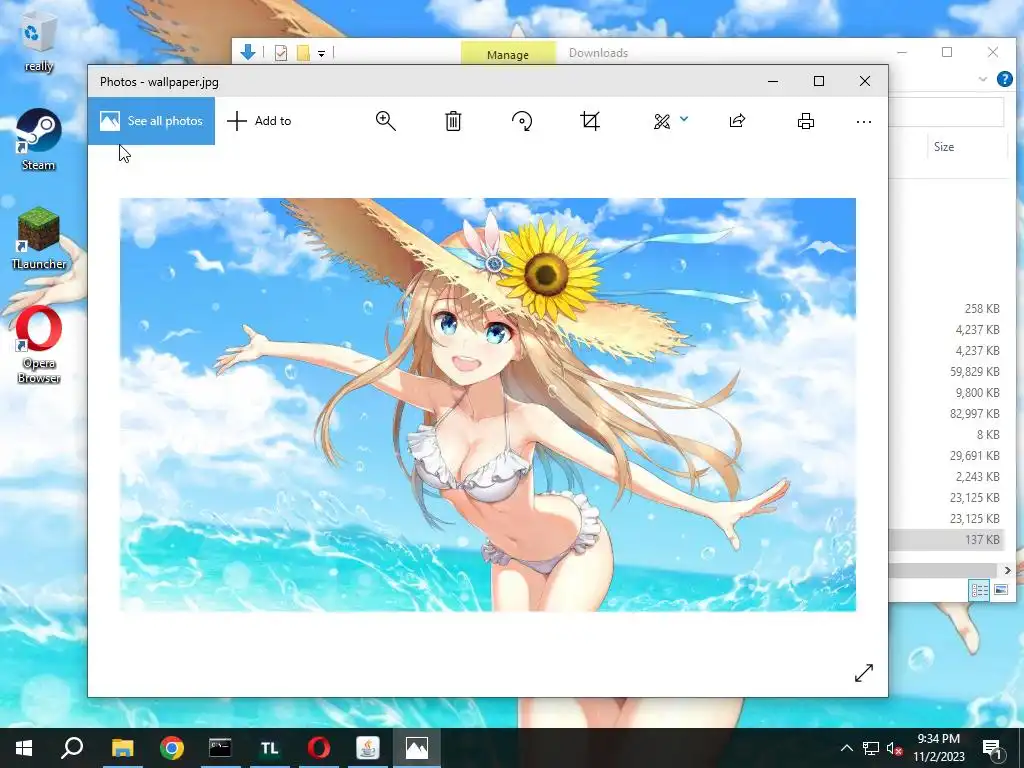Click New folder quick-access icon in Explorer

click(x=303, y=53)
